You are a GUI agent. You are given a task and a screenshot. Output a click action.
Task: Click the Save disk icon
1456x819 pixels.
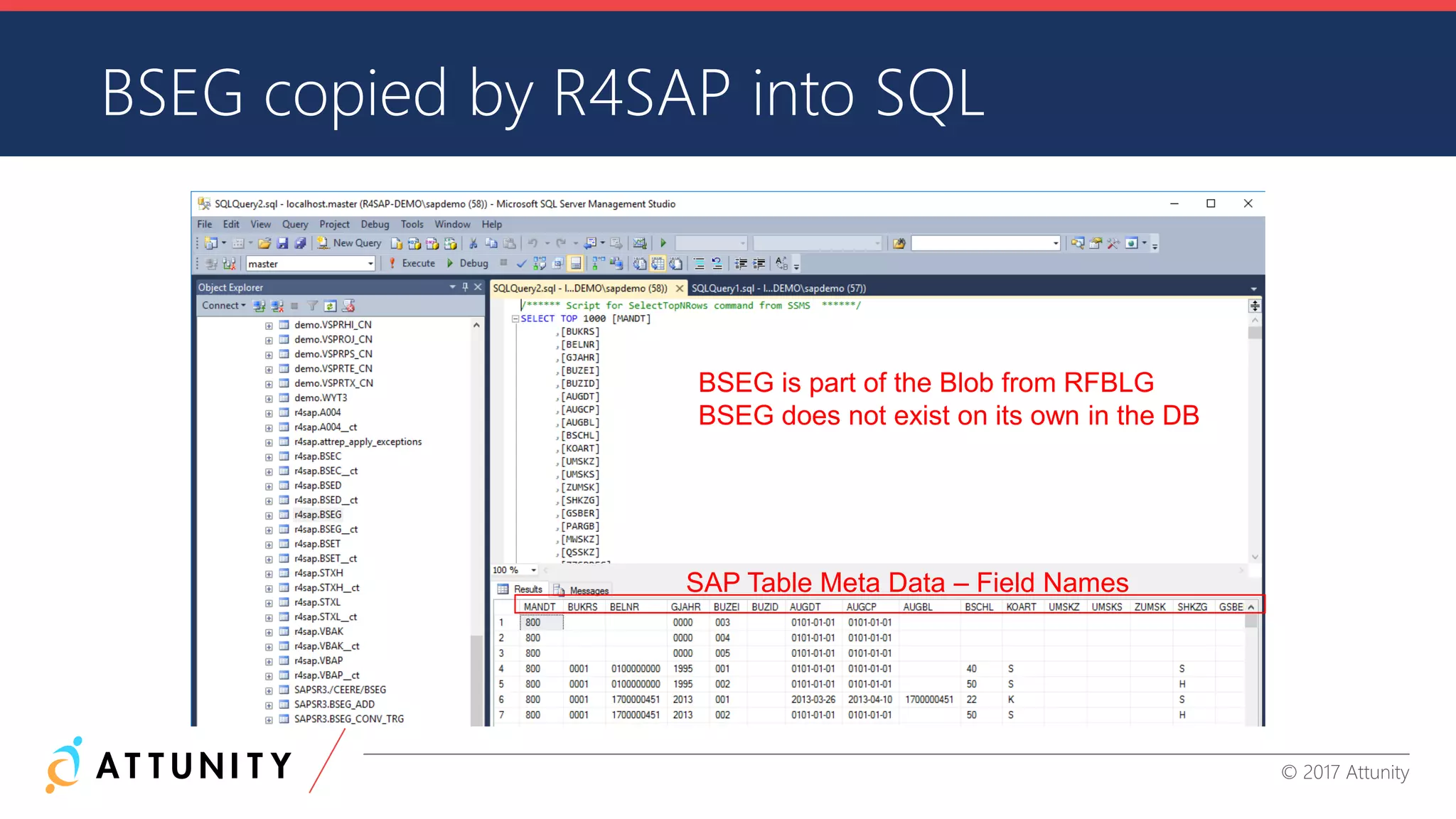282,243
